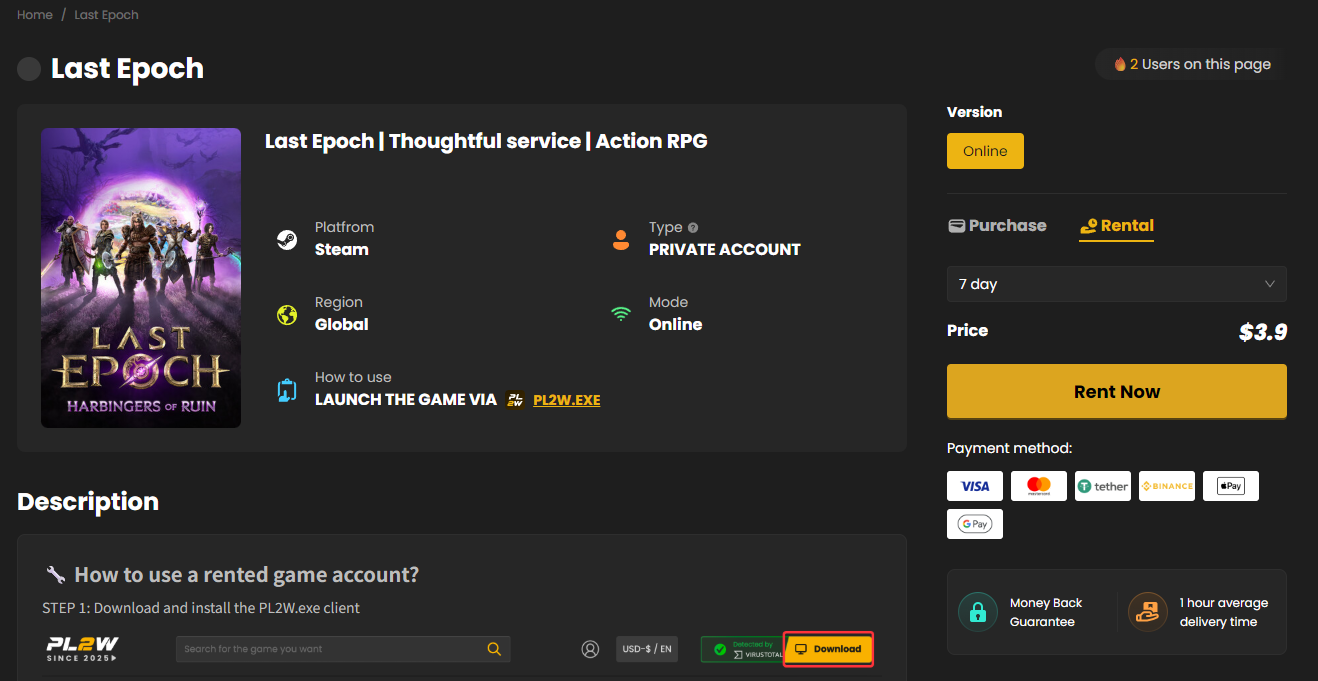Image resolution: width=1318 pixels, height=681 pixels.
Task: Click the flame icon in users counter
Action: (x=1120, y=64)
